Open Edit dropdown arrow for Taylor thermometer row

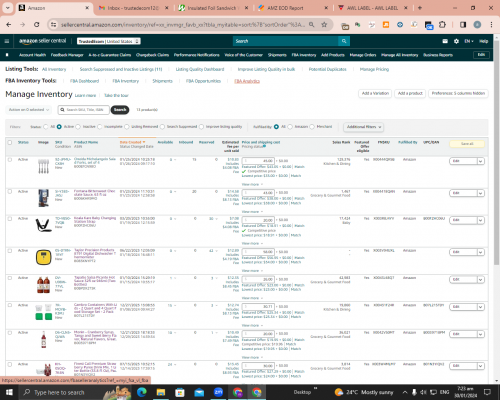480,252
